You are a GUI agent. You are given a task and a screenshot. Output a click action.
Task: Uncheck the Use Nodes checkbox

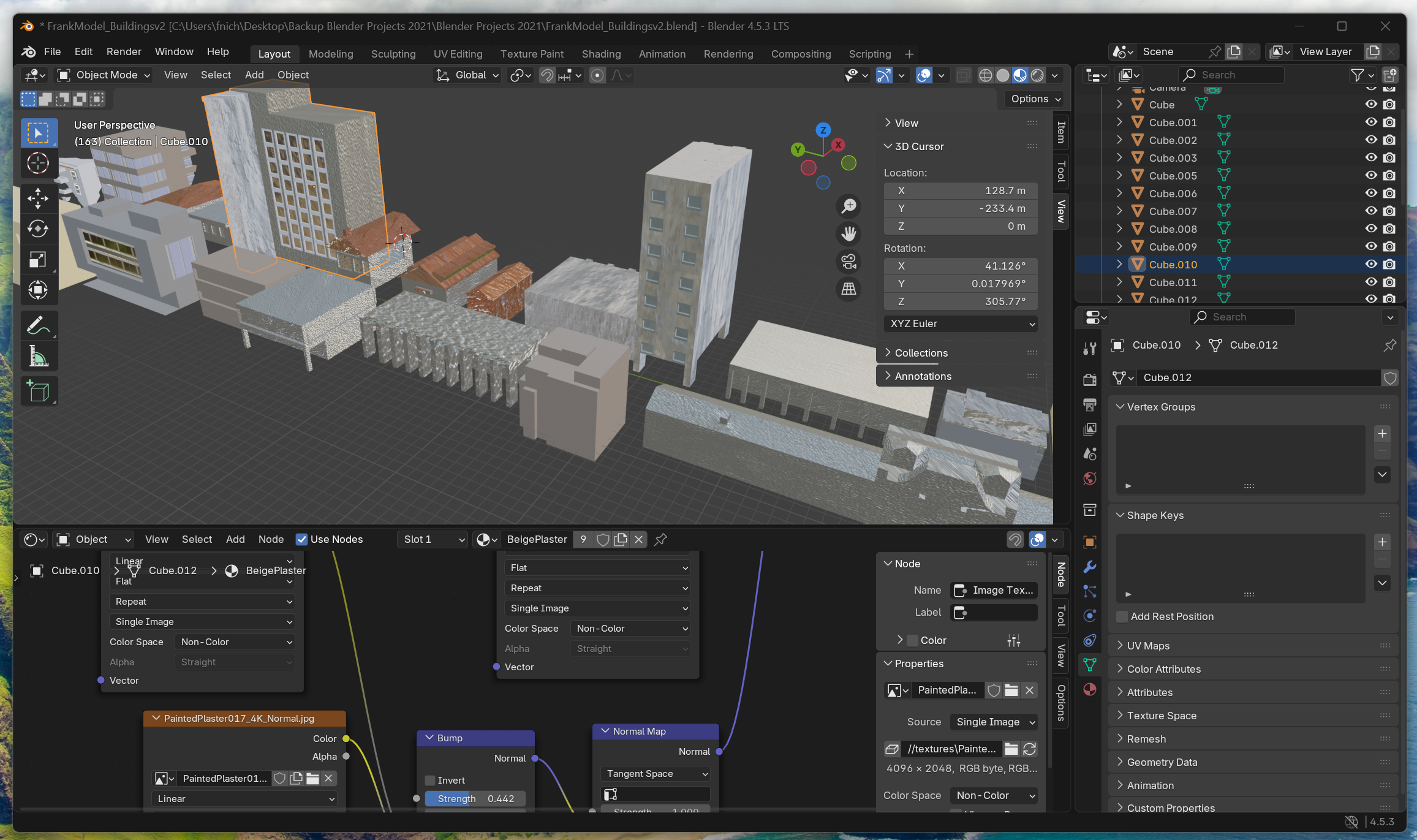[301, 539]
